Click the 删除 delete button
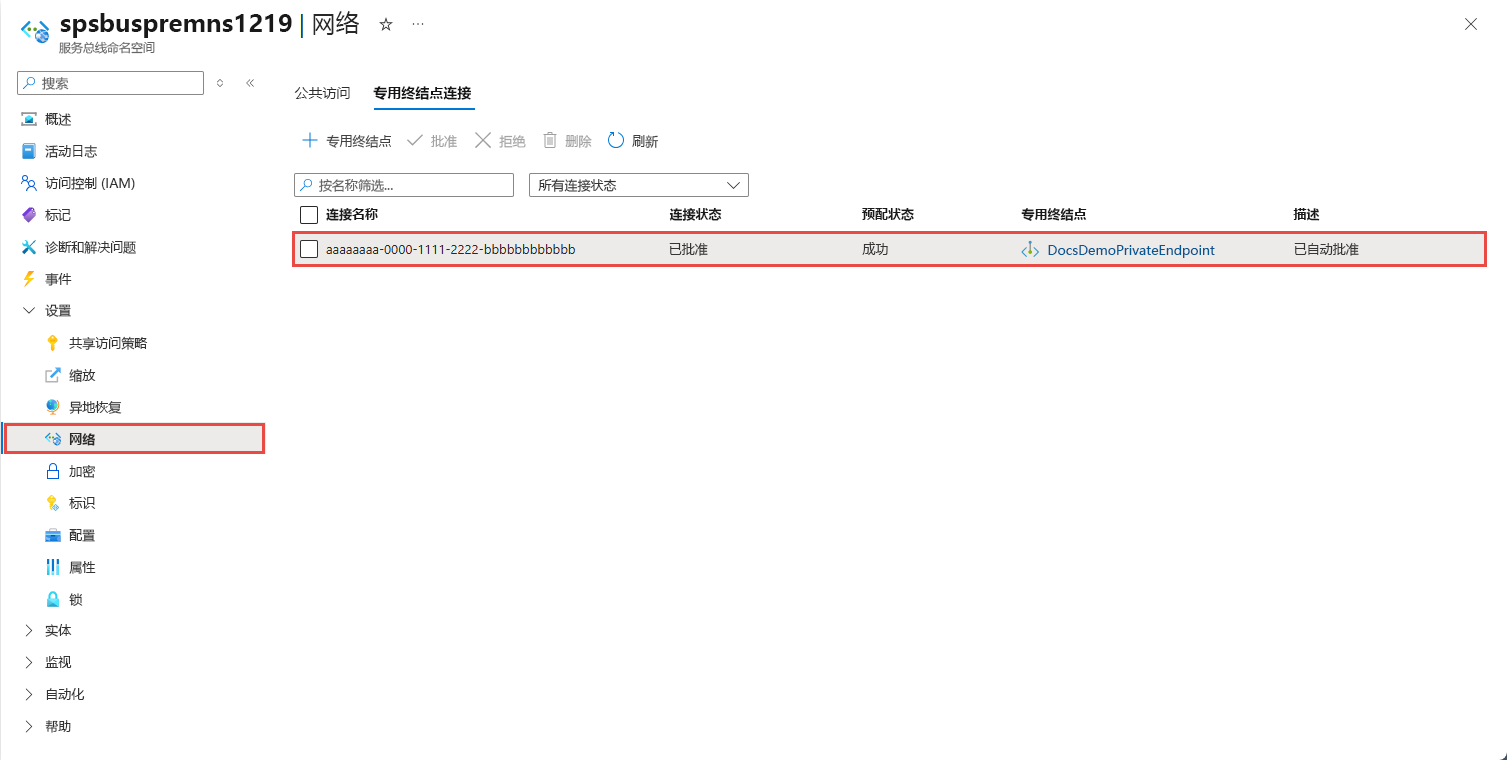Screen dimensions: 1507x760 tap(567, 141)
